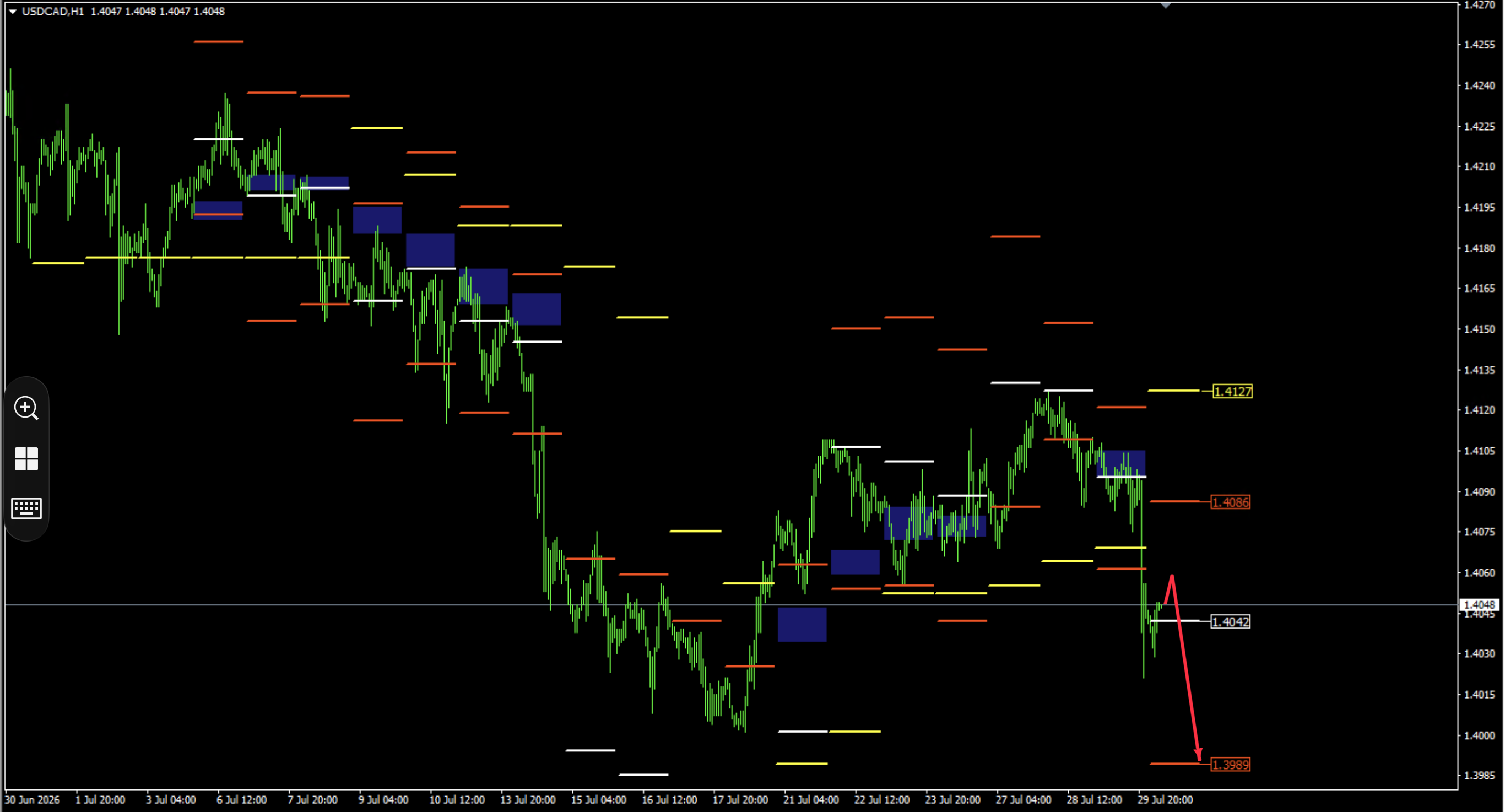Click the 21 Jul 04:00 time label
The width and height of the screenshot is (1505, 812).
[x=810, y=800]
